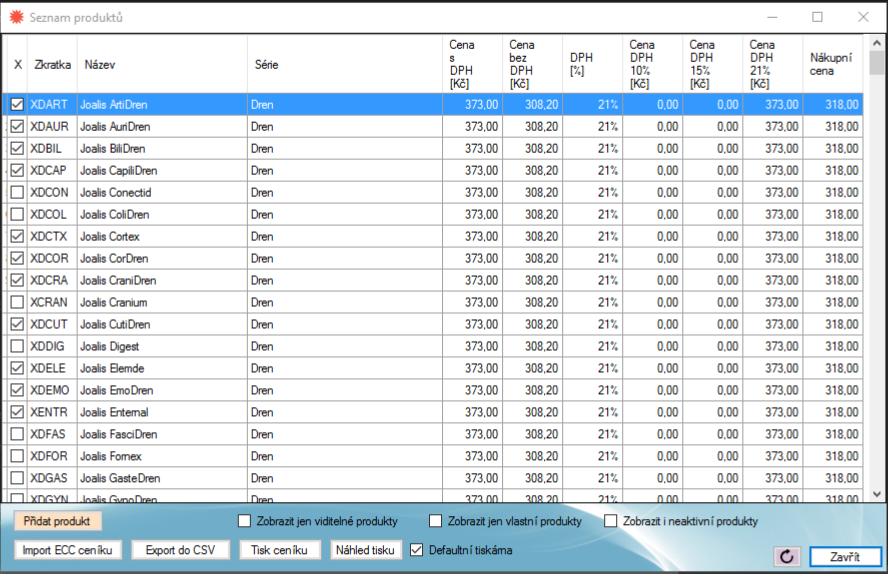Select the 'Joalis Fornex' name cell
Screen dimensions: 888x576
click(162, 456)
